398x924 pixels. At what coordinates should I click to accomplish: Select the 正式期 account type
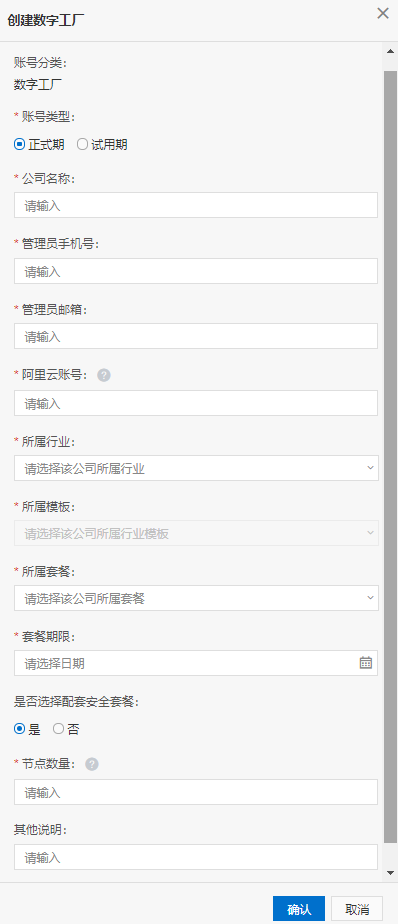tap(40, 144)
